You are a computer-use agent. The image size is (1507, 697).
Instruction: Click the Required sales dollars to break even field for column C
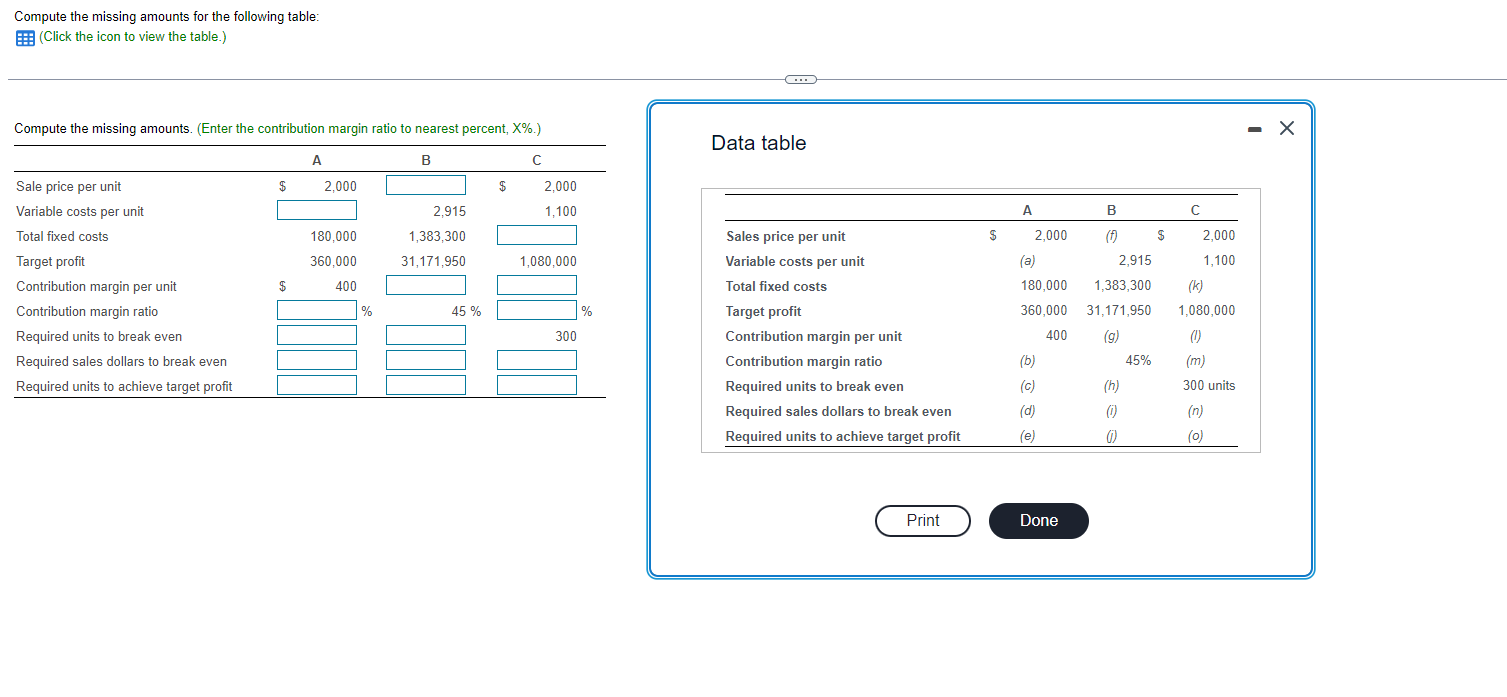pos(536,360)
